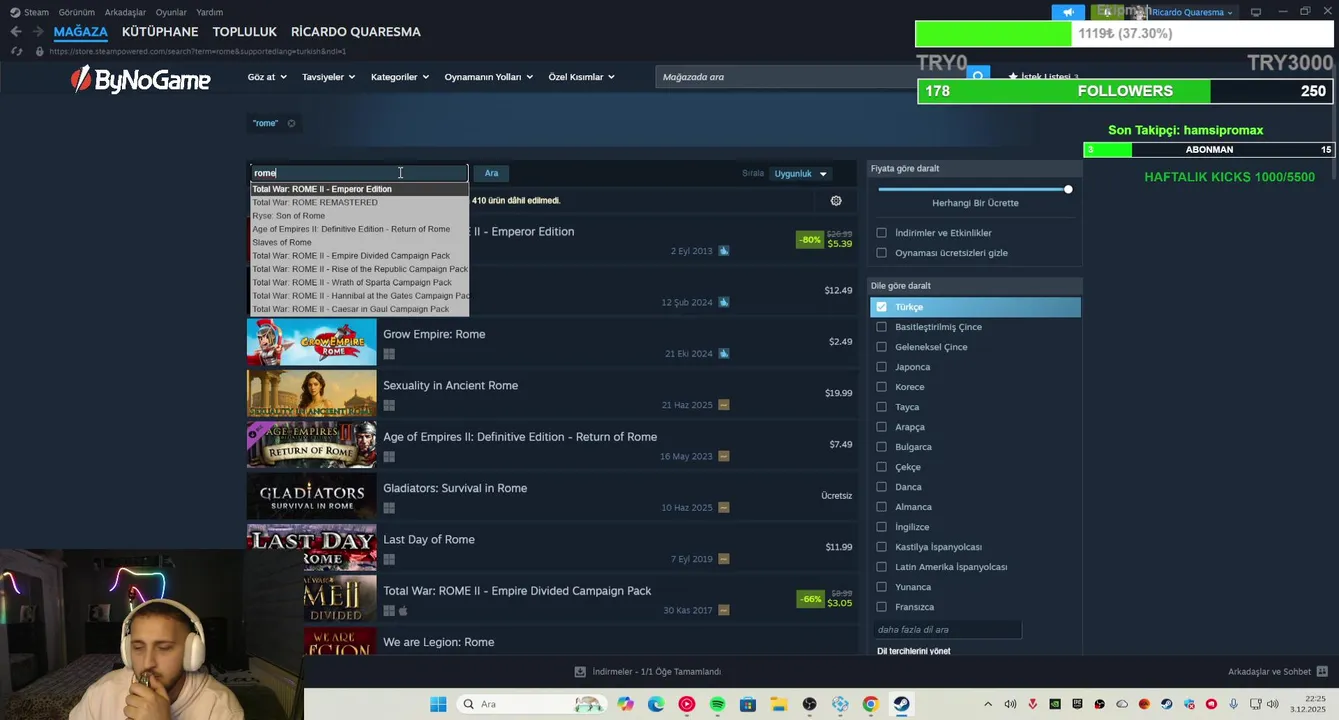Uncheck the Türkçe language filter
The height and width of the screenshot is (720, 1339).
click(881, 307)
